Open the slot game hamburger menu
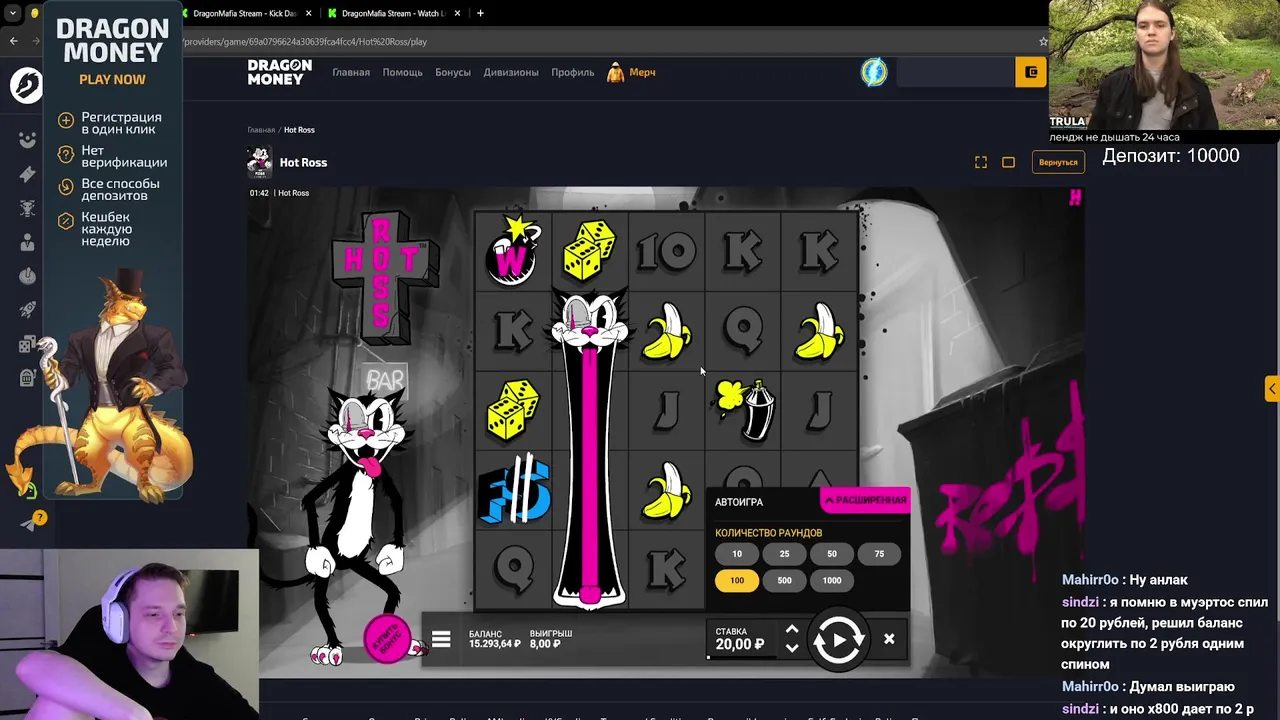 click(x=441, y=640)
